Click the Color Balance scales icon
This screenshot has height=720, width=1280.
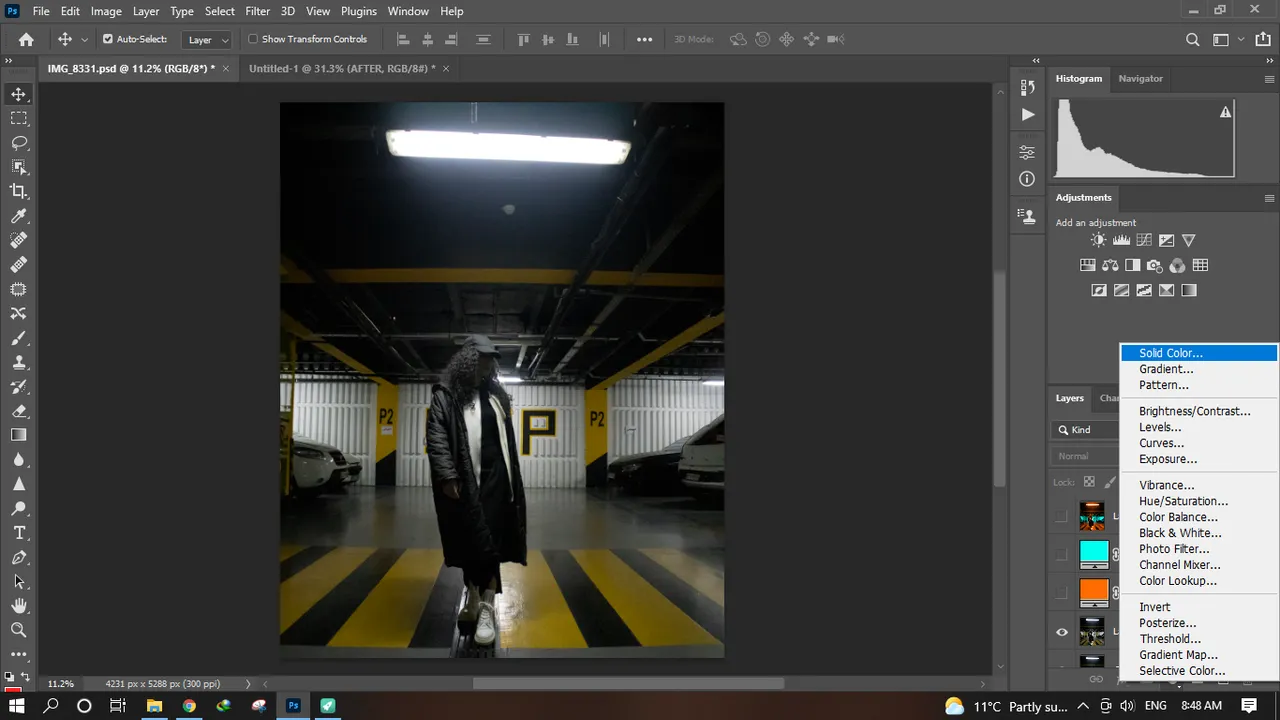1110,265
